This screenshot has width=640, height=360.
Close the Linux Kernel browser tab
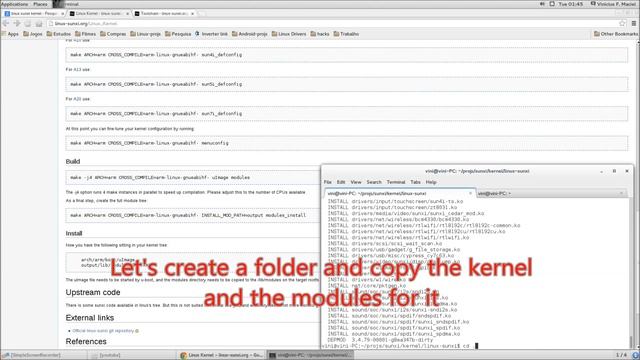(x=127, y=13)
